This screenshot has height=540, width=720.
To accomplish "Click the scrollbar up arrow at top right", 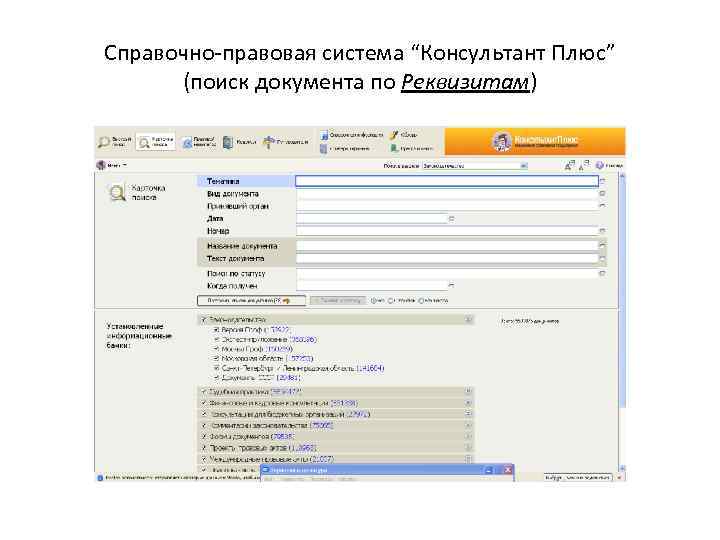I will click(x=622, y=176).
